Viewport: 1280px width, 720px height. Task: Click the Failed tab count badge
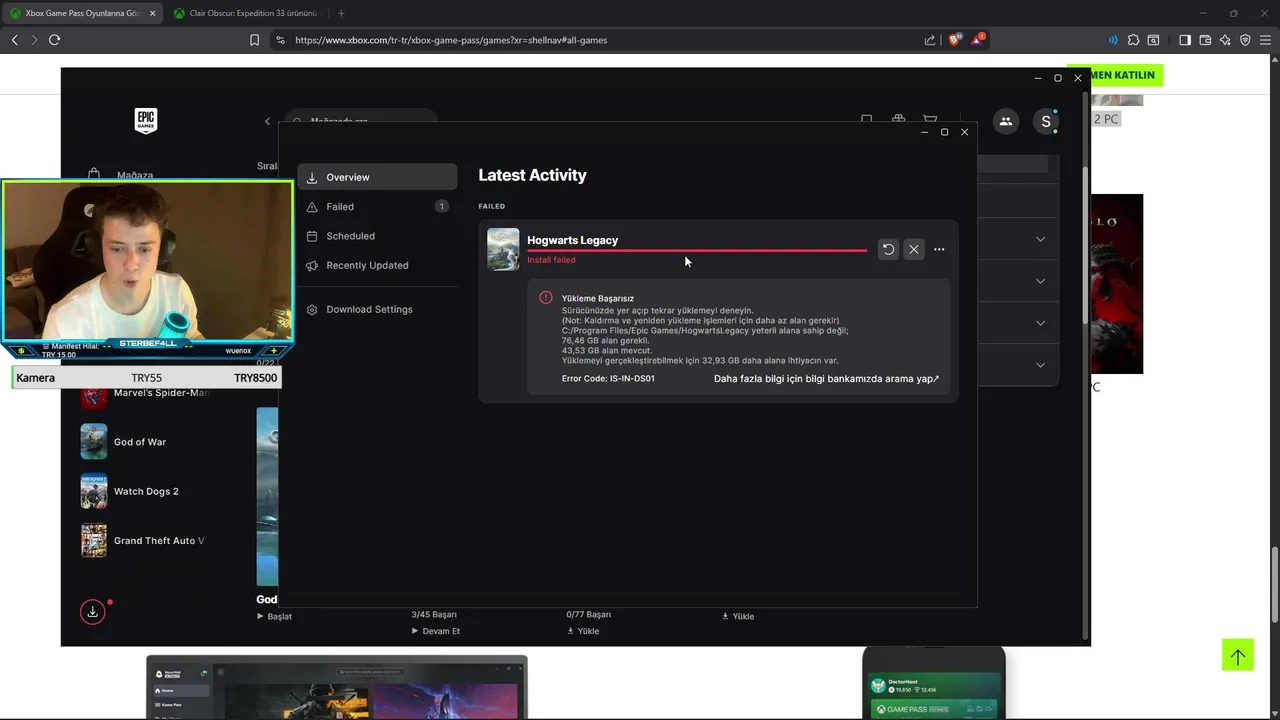[x=441, y=206]
